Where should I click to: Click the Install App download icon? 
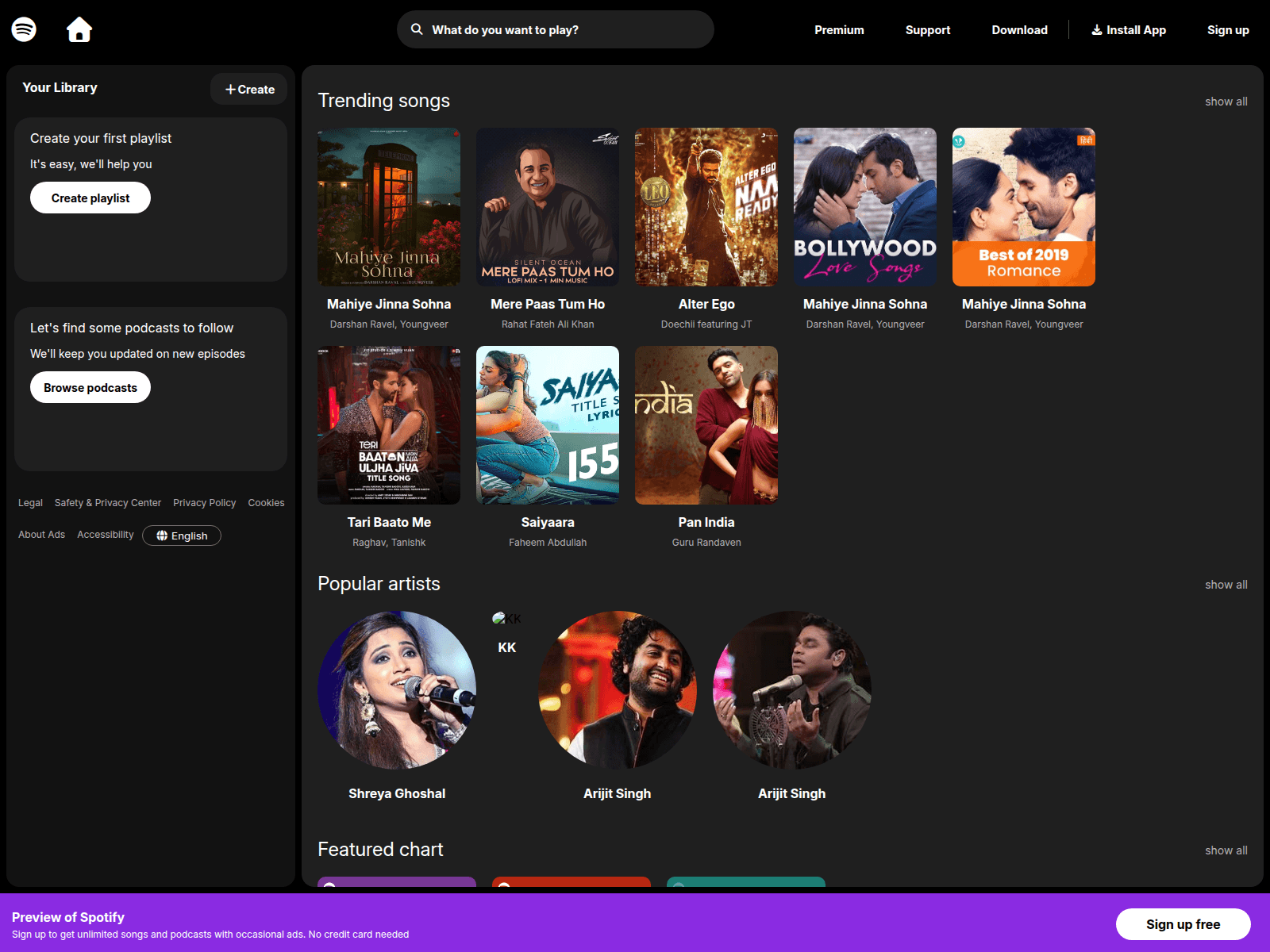click(1097, 30)
